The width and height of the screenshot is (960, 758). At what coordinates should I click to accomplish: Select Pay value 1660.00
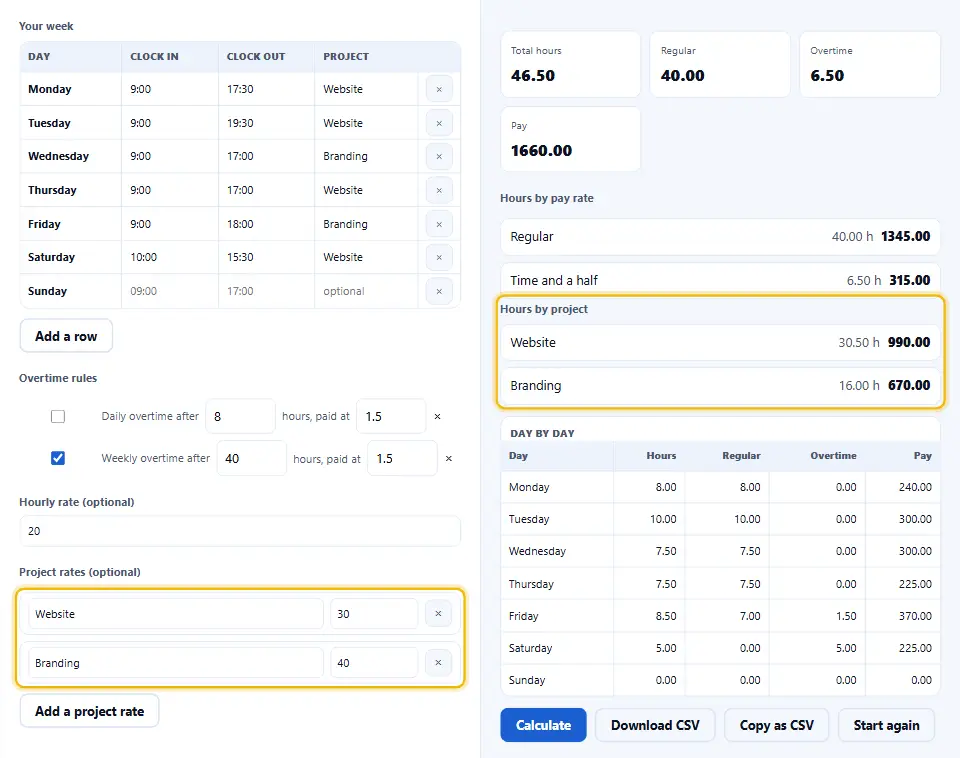[541, 151]
